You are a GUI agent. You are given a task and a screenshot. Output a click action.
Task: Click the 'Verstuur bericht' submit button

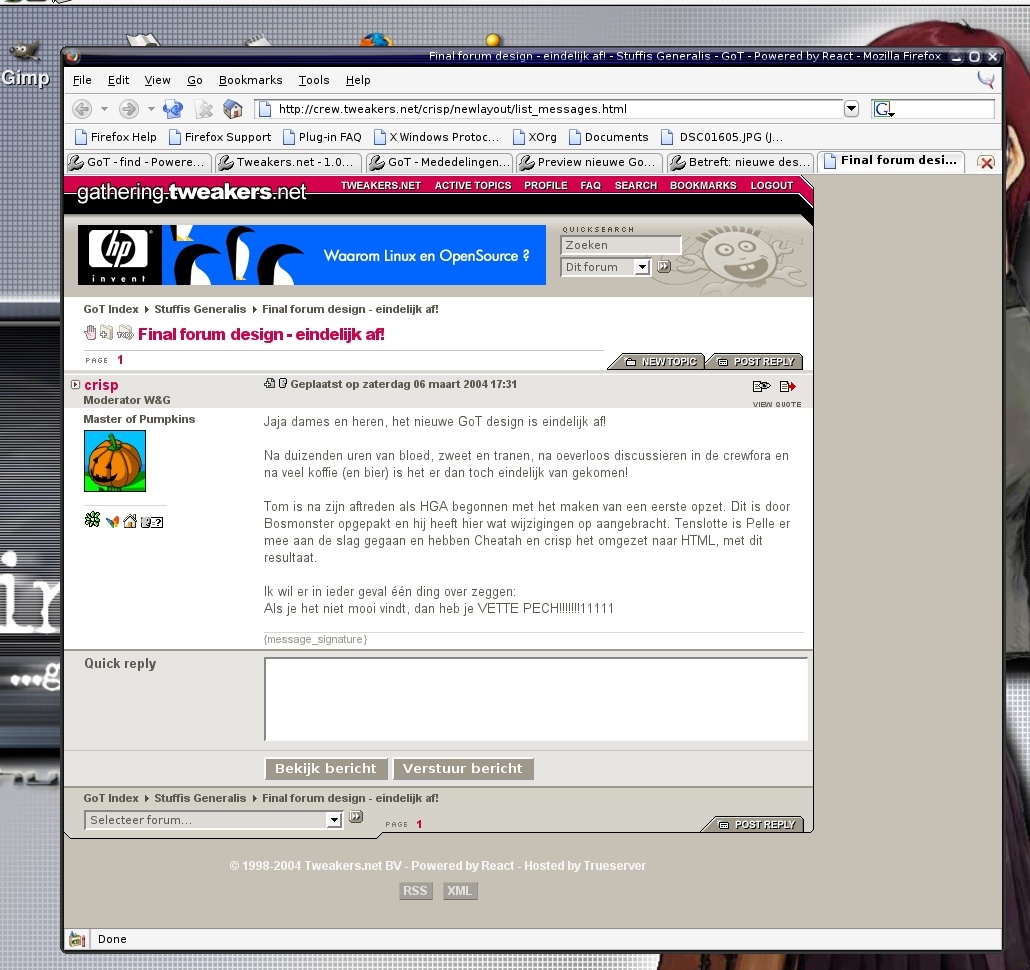click(462, 768)
